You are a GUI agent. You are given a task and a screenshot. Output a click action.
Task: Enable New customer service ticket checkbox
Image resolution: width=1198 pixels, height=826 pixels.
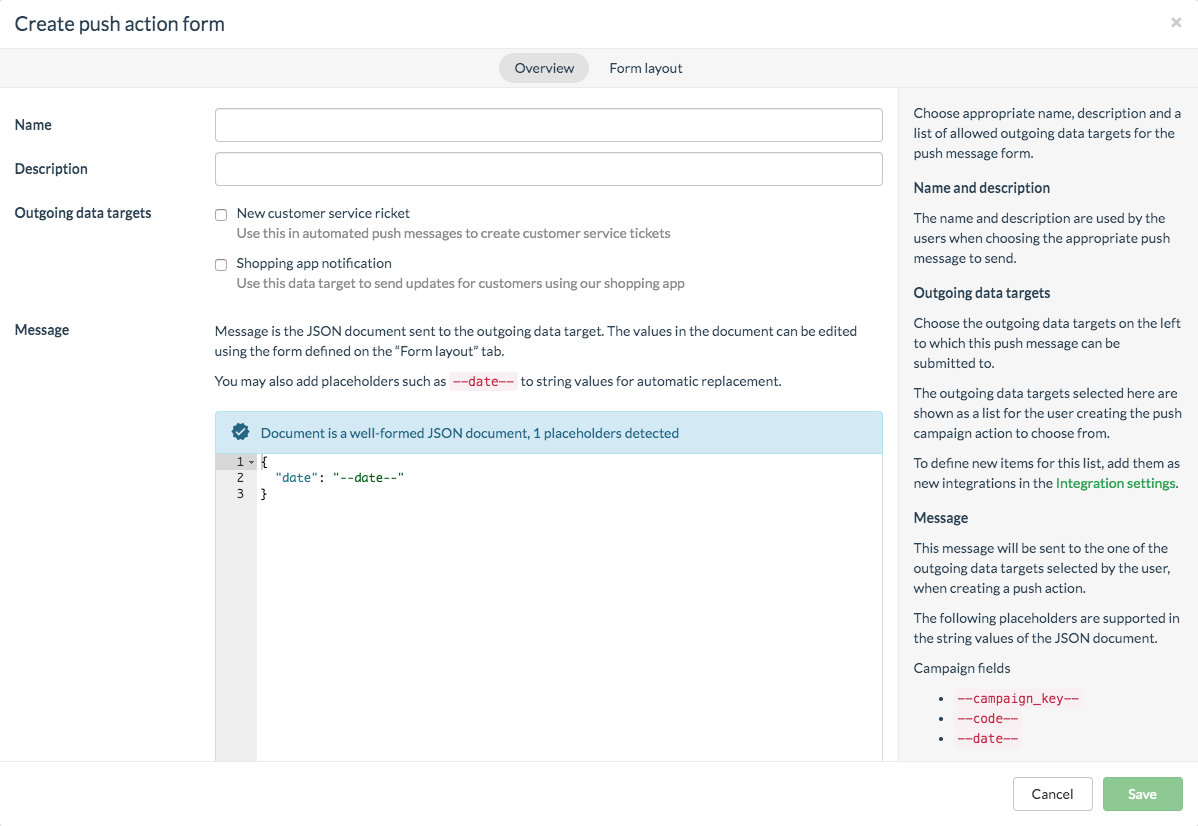pyautogui.click(x=221, y=214)
